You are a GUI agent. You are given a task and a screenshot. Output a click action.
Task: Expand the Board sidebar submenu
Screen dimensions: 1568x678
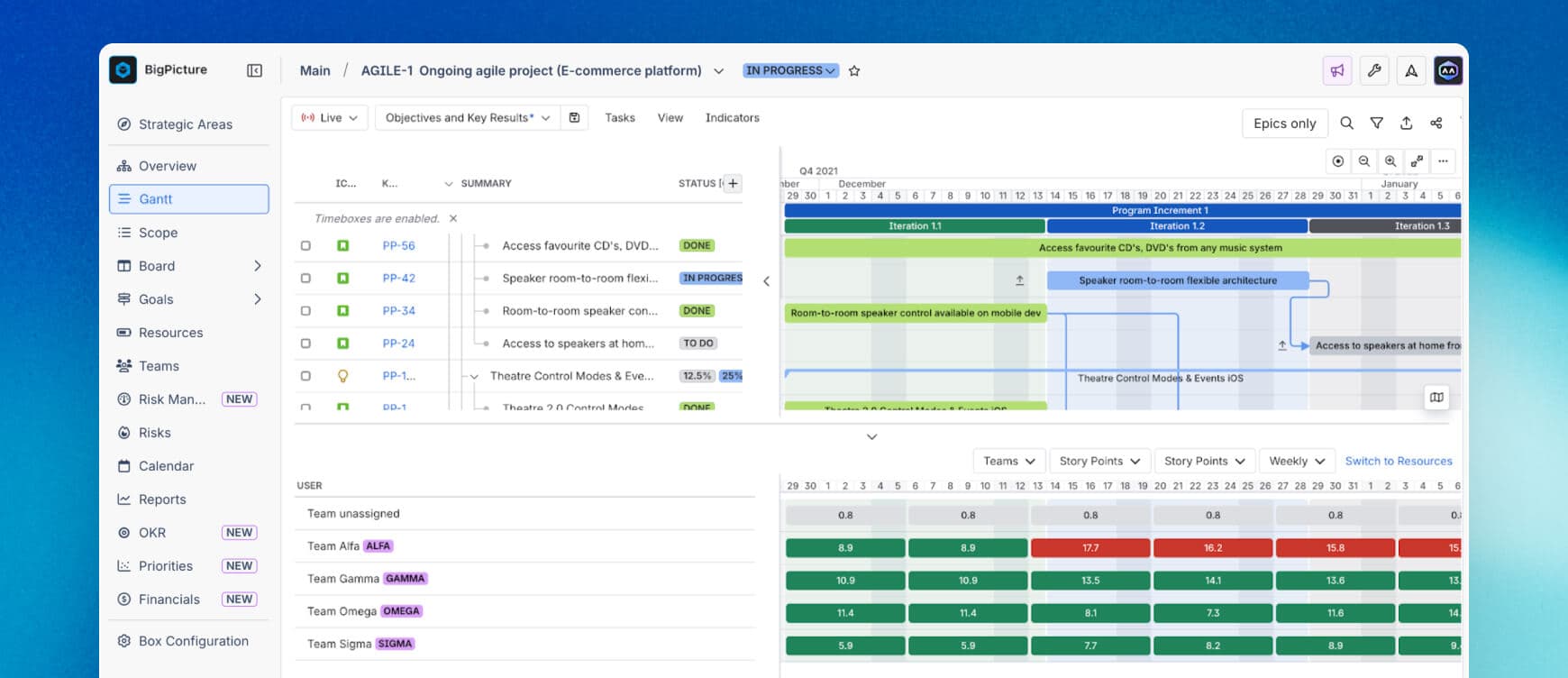click(x=258, y=266)
